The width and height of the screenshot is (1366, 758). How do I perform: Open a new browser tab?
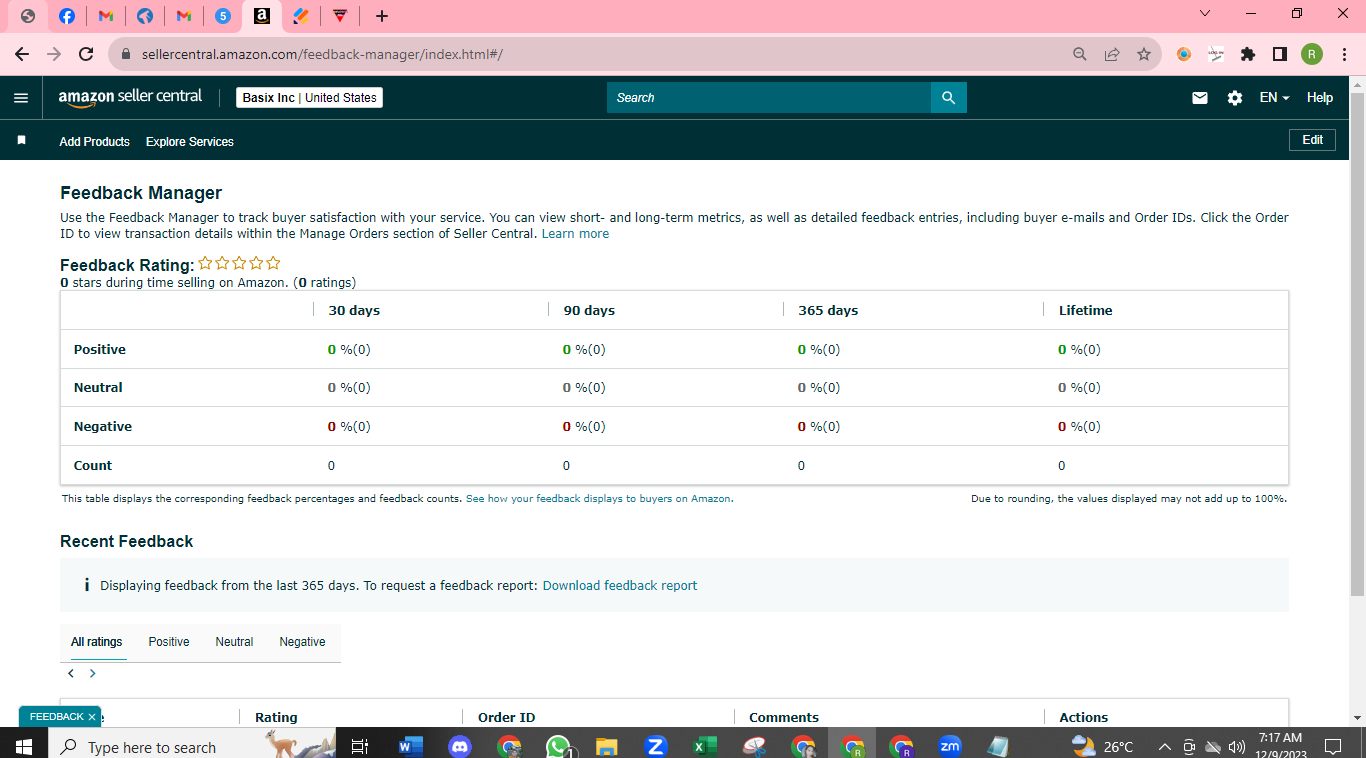(382, 16)
